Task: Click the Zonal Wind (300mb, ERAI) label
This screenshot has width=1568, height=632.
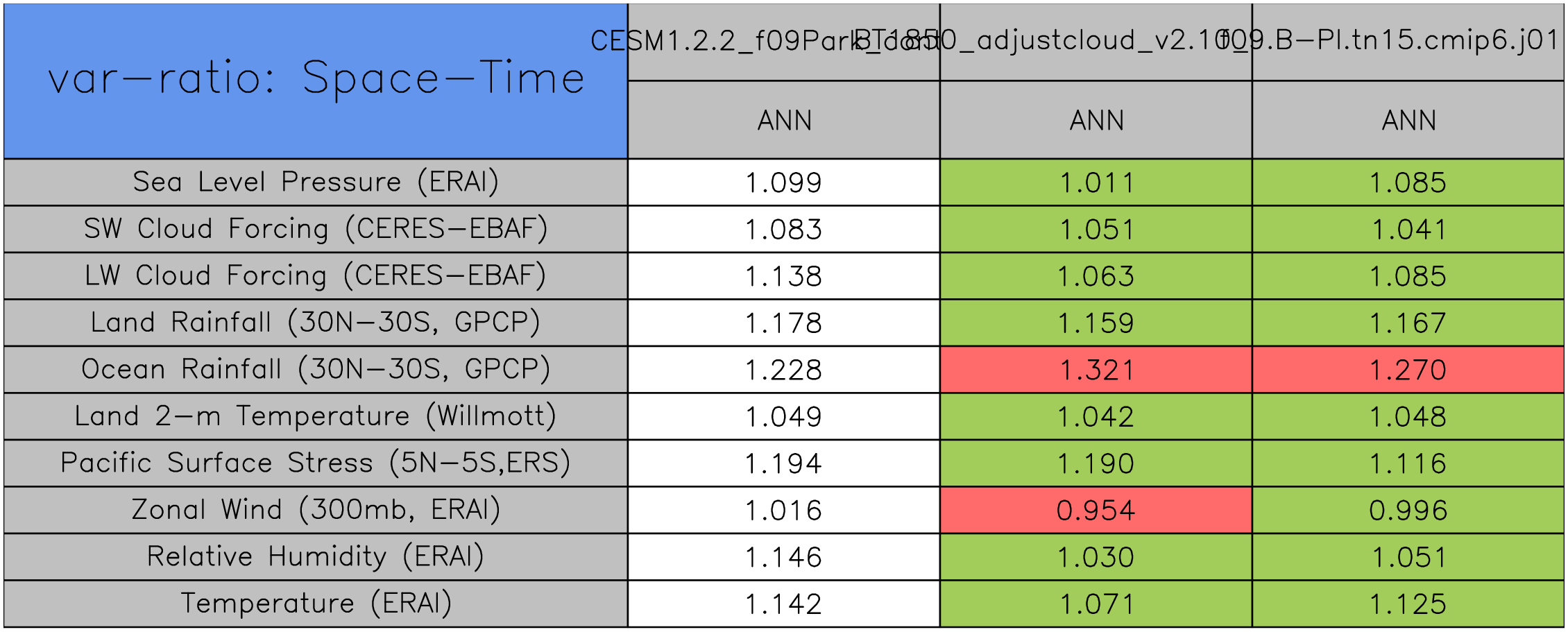Action: coord(316,509)
